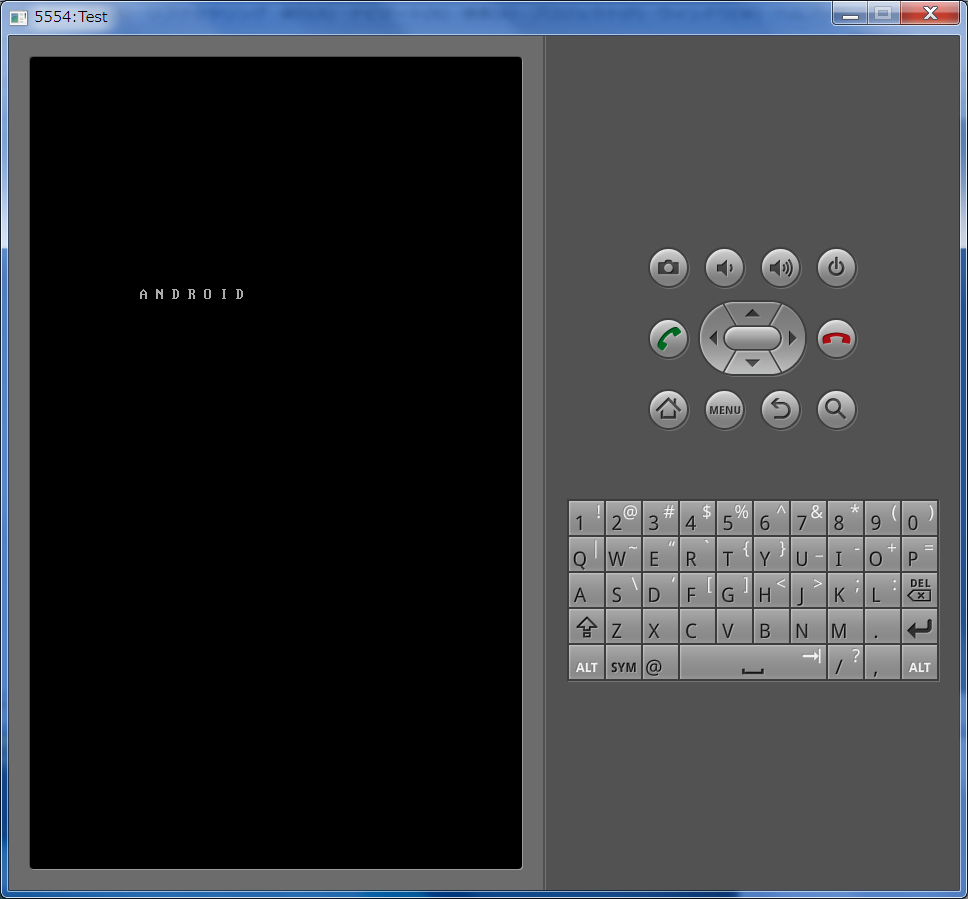Tap the DEL backspace key
Screen dimensions: 968x899
tap(919, 590)
